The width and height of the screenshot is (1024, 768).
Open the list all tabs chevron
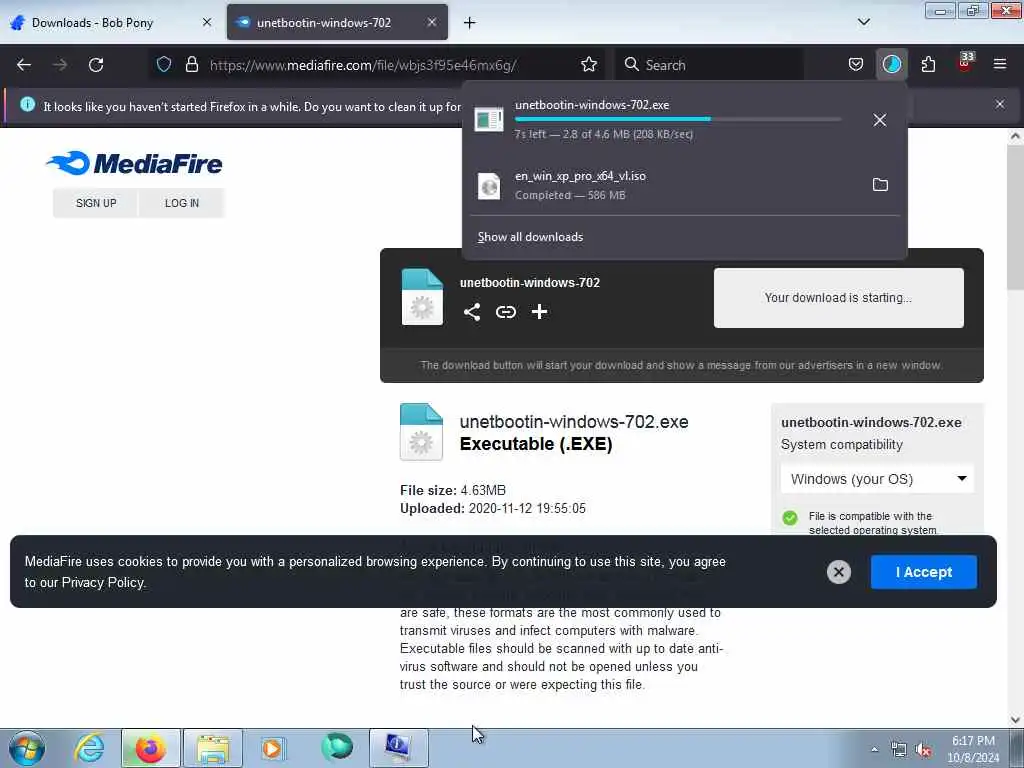(x=863, y=22)
